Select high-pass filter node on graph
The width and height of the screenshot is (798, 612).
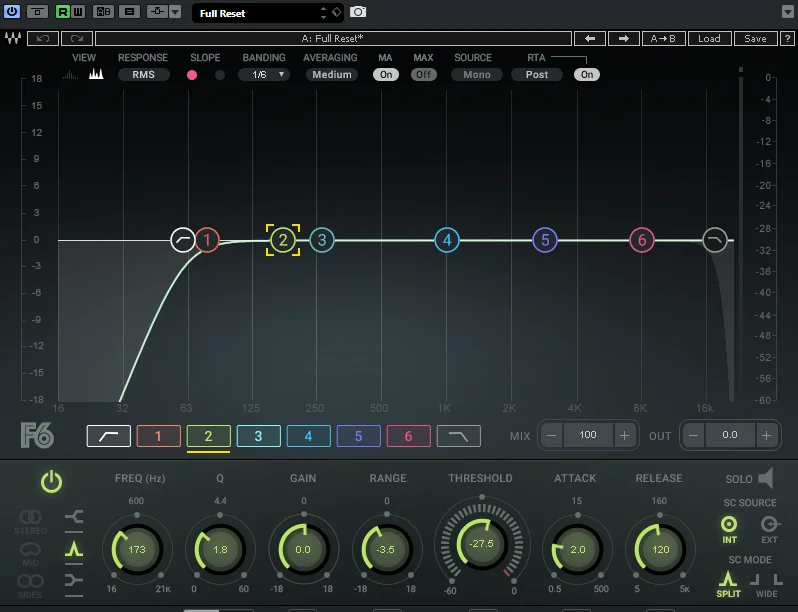pos(183,240)
